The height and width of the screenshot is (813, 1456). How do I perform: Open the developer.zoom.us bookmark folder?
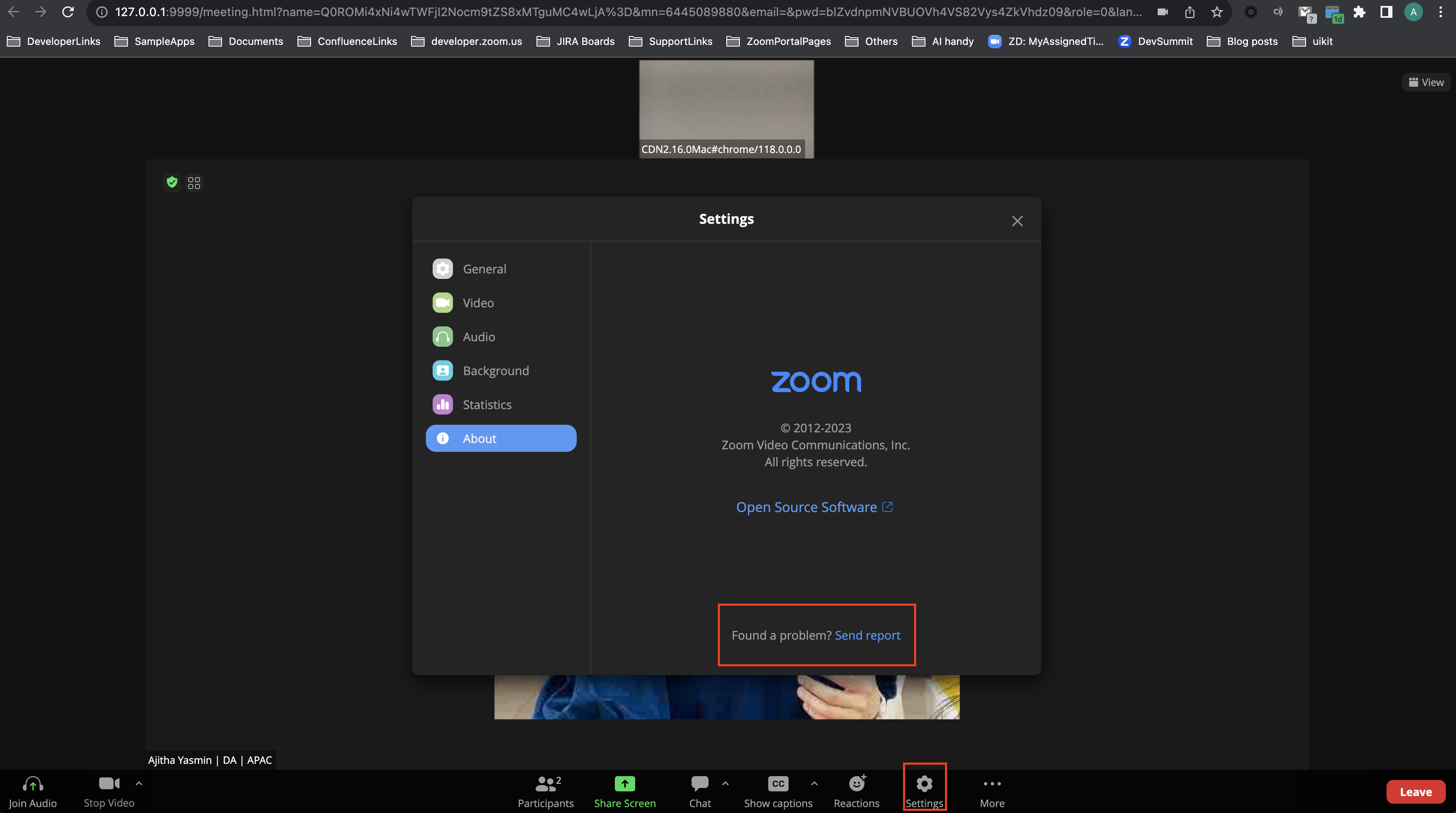467,41
